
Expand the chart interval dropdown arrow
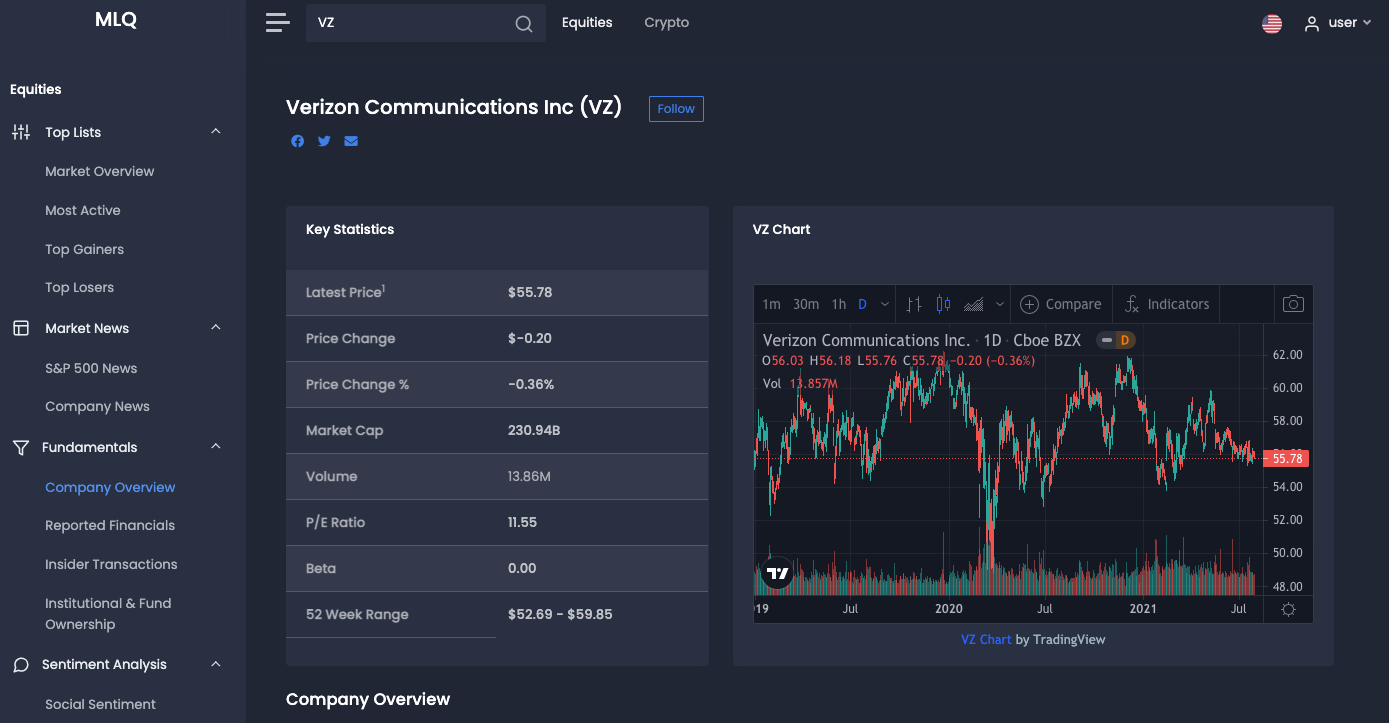(885, 304)
